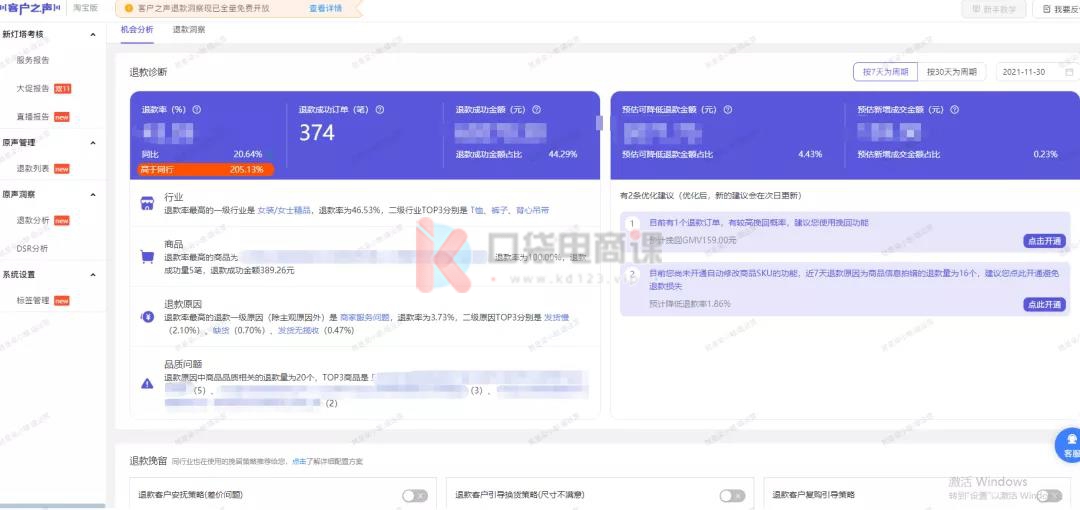Open the 女装/女士精品 industry link
1080x510 pixels.
pyautogui.click(x=284, y=210)
